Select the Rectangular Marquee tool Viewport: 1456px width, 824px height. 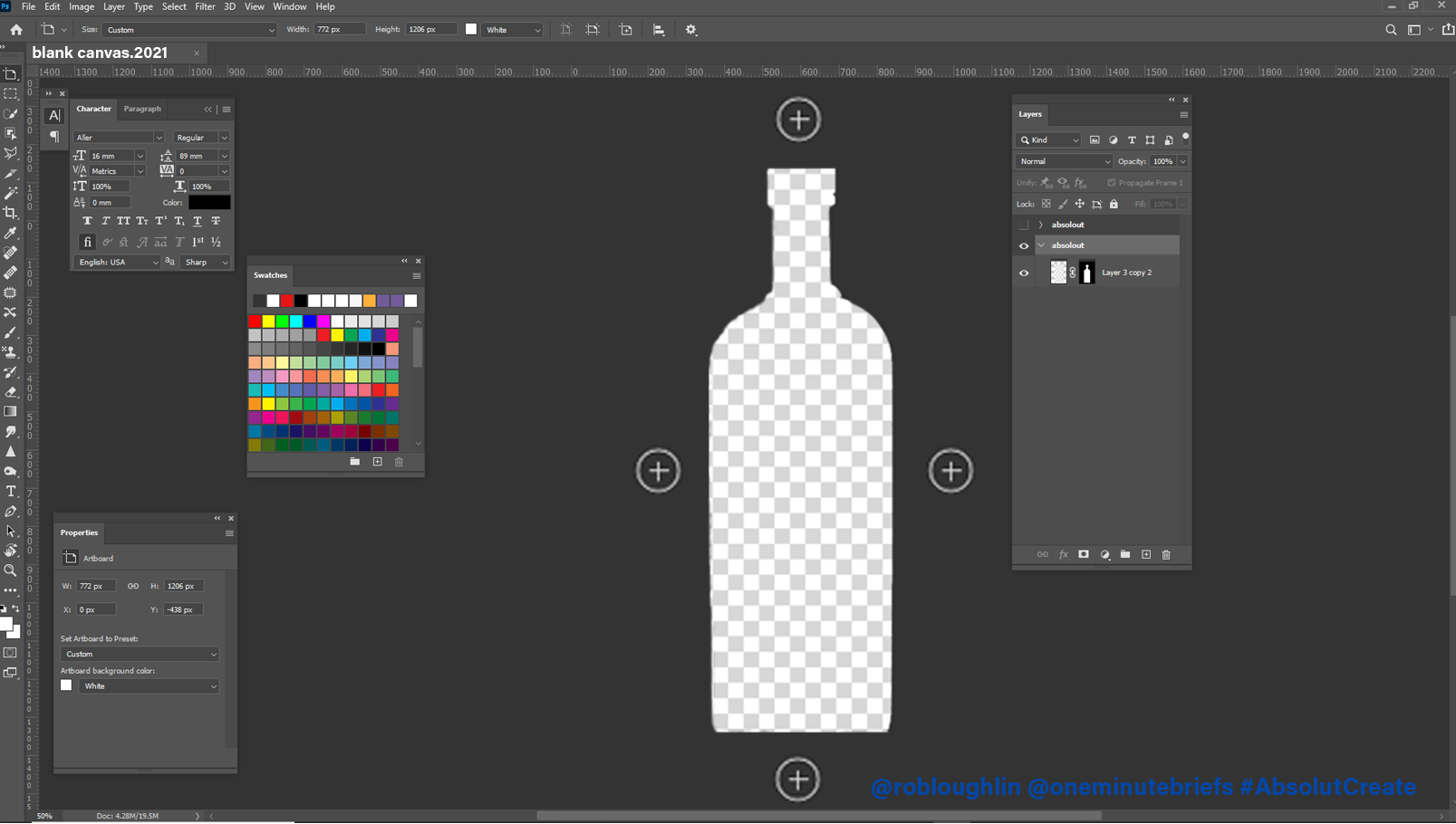coord(11,94)
